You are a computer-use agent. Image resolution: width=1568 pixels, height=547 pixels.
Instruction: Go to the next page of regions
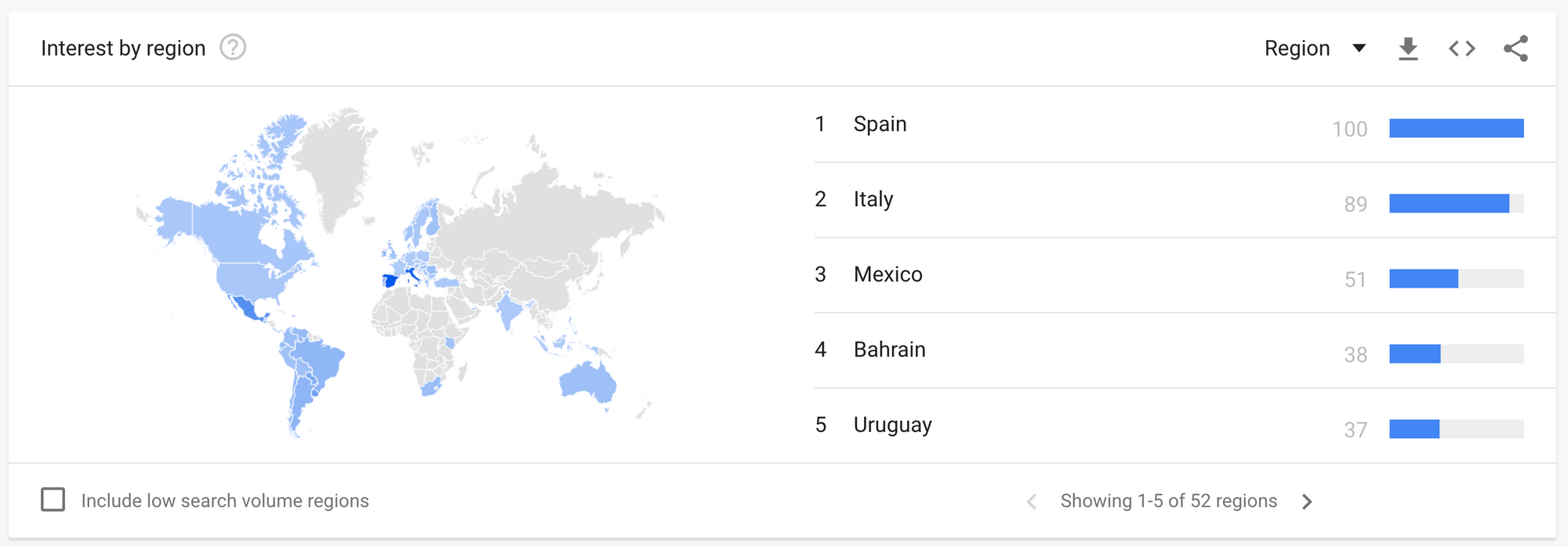pyautogui.click(x=1307, y=502)
